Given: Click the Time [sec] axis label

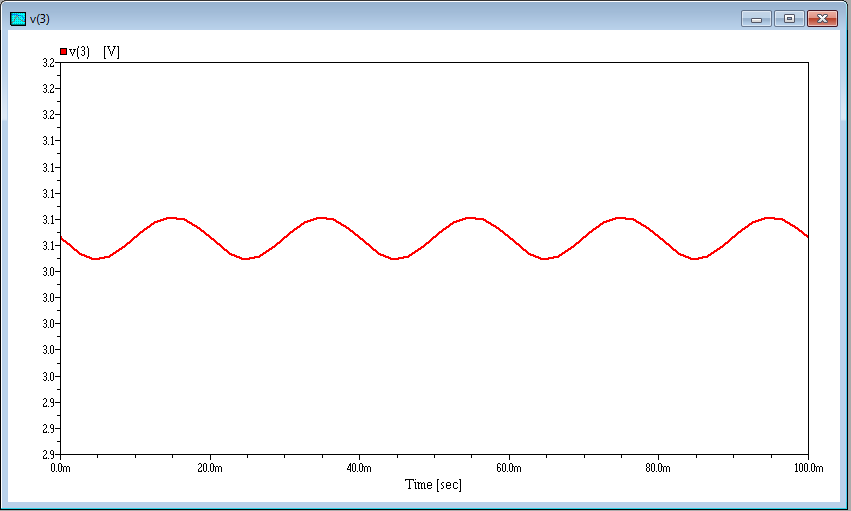Looking at the screenshot, I should click(x=433, y=484).
